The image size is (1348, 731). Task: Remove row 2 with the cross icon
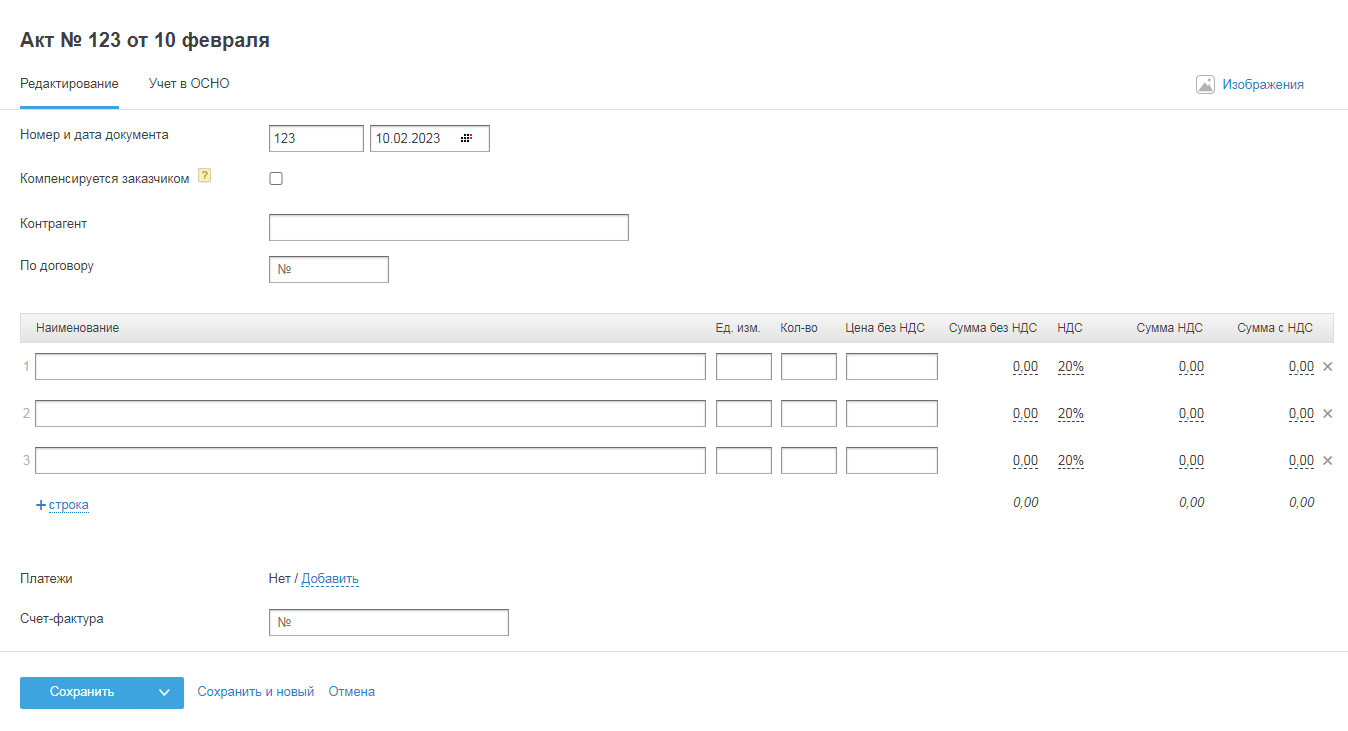click(x=1328, y=414)
